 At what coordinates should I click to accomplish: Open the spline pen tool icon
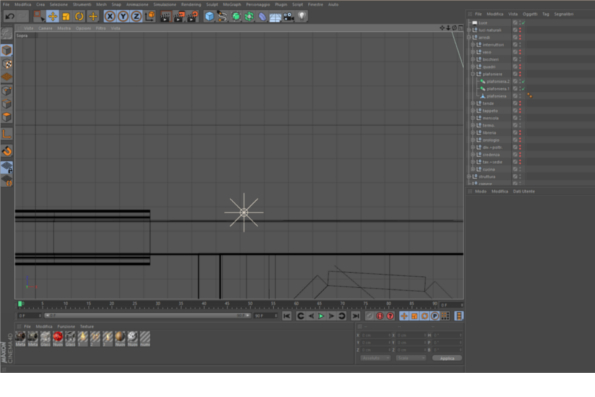click(x=222, y=16)
